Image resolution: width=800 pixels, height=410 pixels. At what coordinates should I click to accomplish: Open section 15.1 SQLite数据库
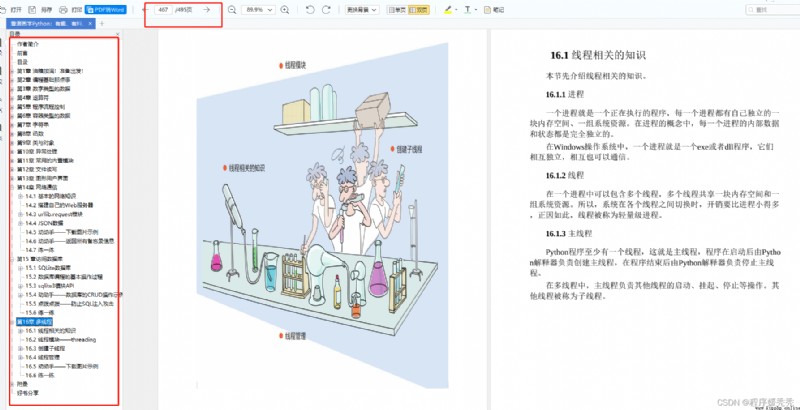(48, 268)
